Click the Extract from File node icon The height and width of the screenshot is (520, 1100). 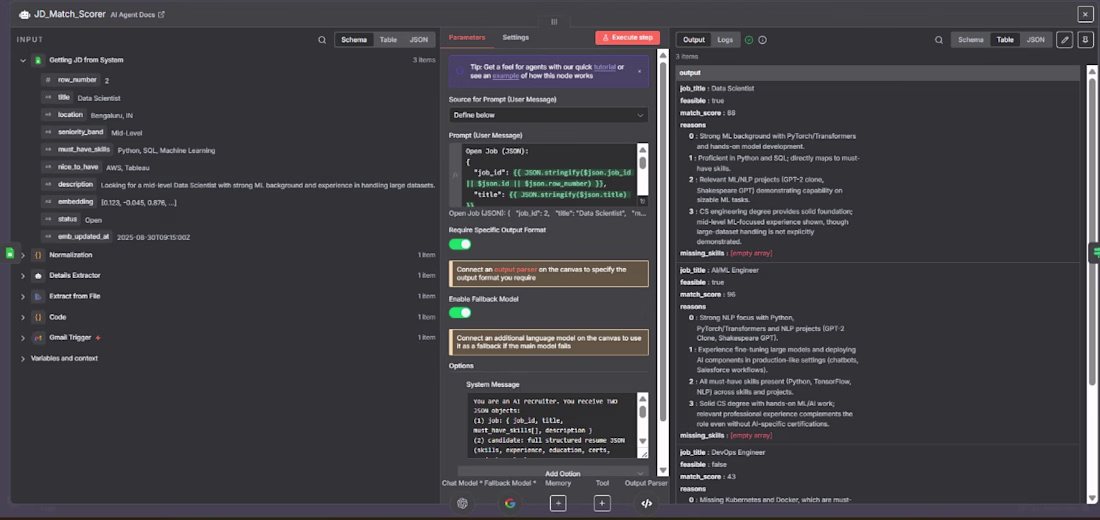38,296
